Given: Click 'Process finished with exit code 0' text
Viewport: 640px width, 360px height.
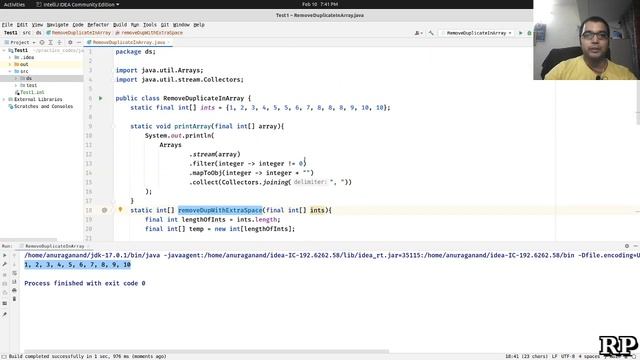Looking at the screenshot, I should coord(84,283).
